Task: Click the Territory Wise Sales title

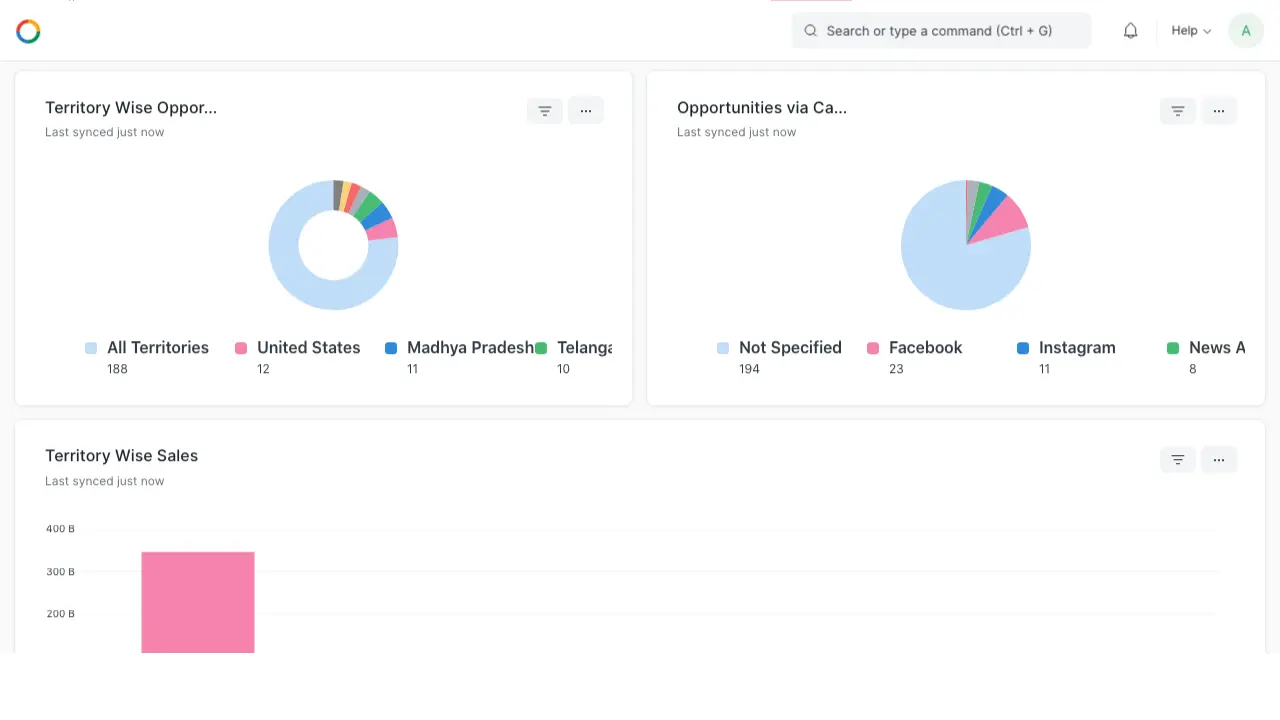Action: pyautogui.click(x=122, y=455)
